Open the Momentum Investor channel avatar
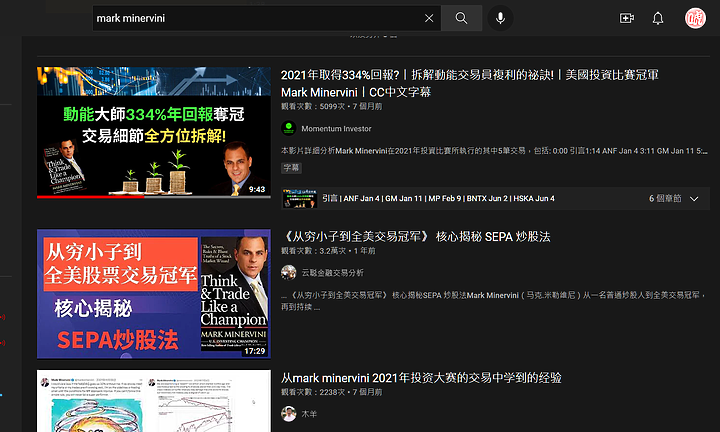720x432 pixels. click(288, 129)
